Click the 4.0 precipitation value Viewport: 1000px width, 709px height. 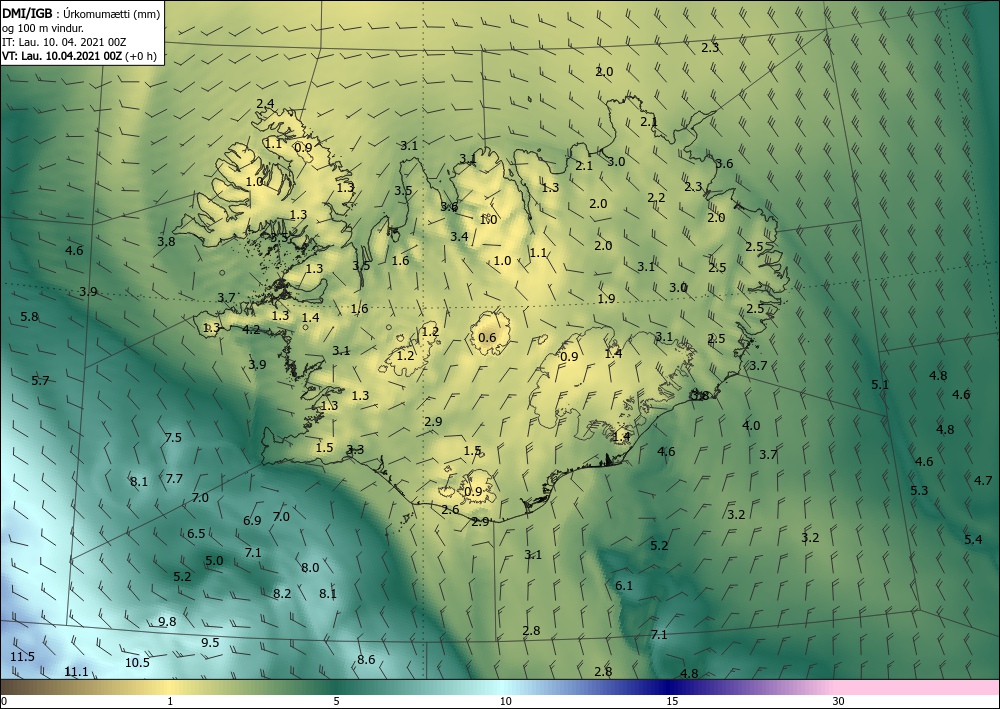click(x=751, y=425)
